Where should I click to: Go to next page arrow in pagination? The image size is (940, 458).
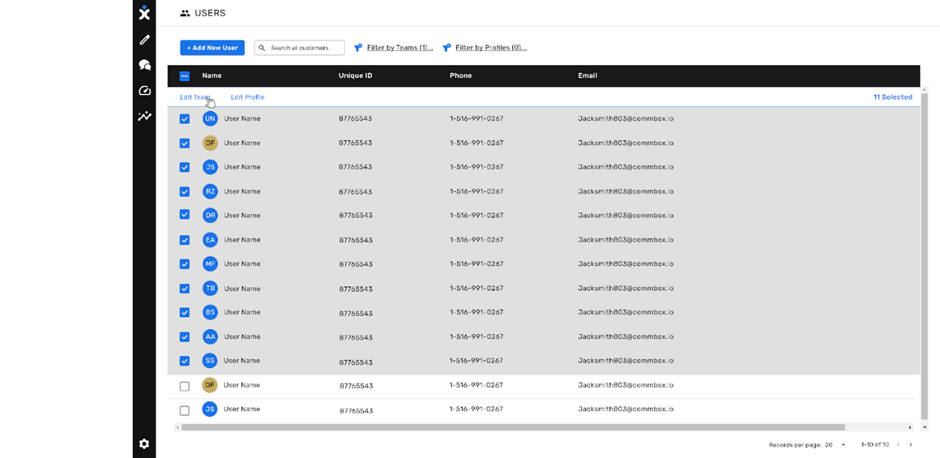911,445
